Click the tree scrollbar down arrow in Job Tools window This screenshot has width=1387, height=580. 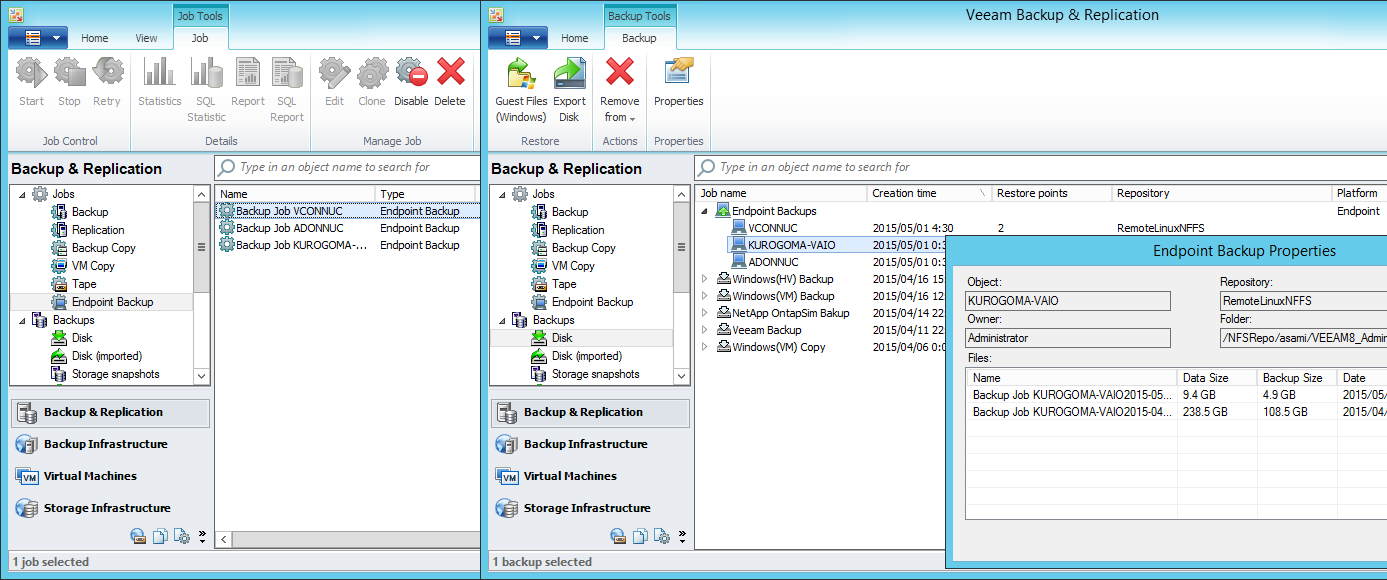tap(201, 376)
